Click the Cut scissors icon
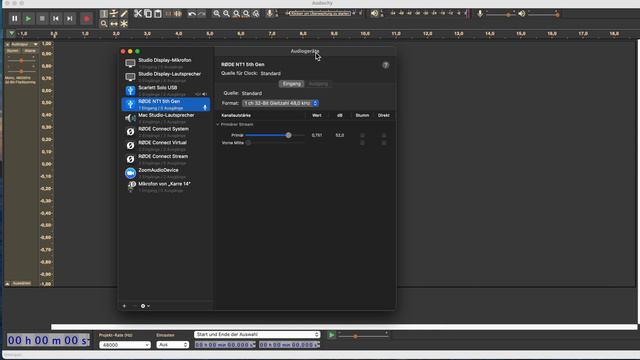 (138, 14)
